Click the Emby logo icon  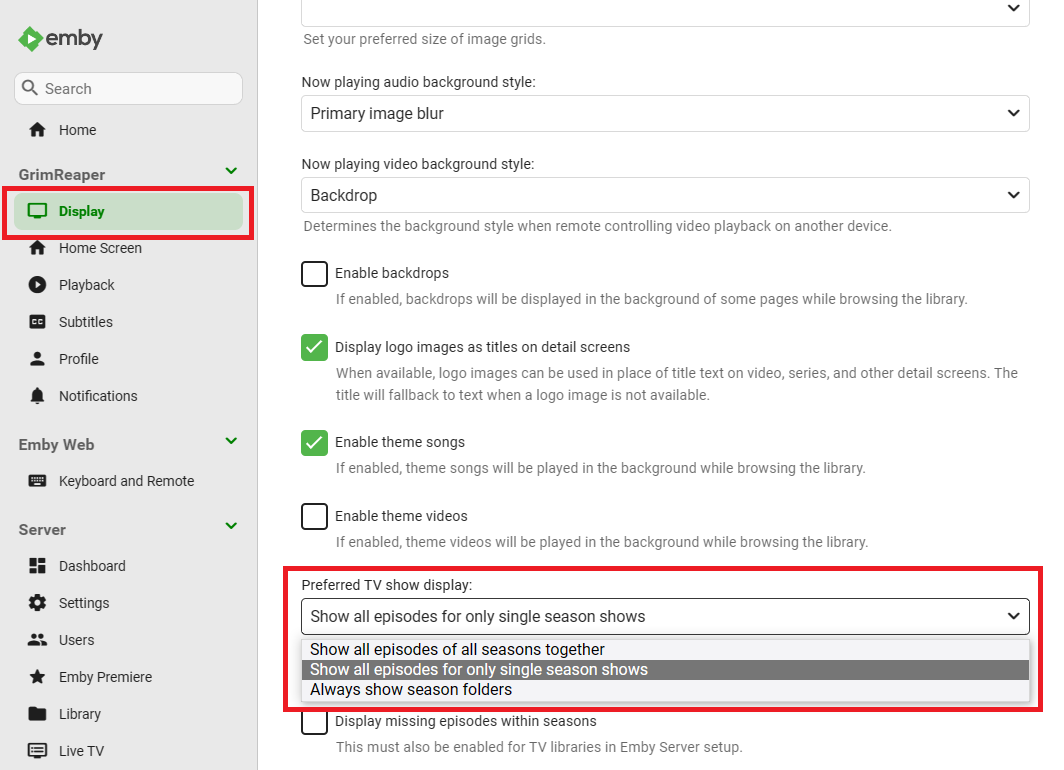point(31,39)
